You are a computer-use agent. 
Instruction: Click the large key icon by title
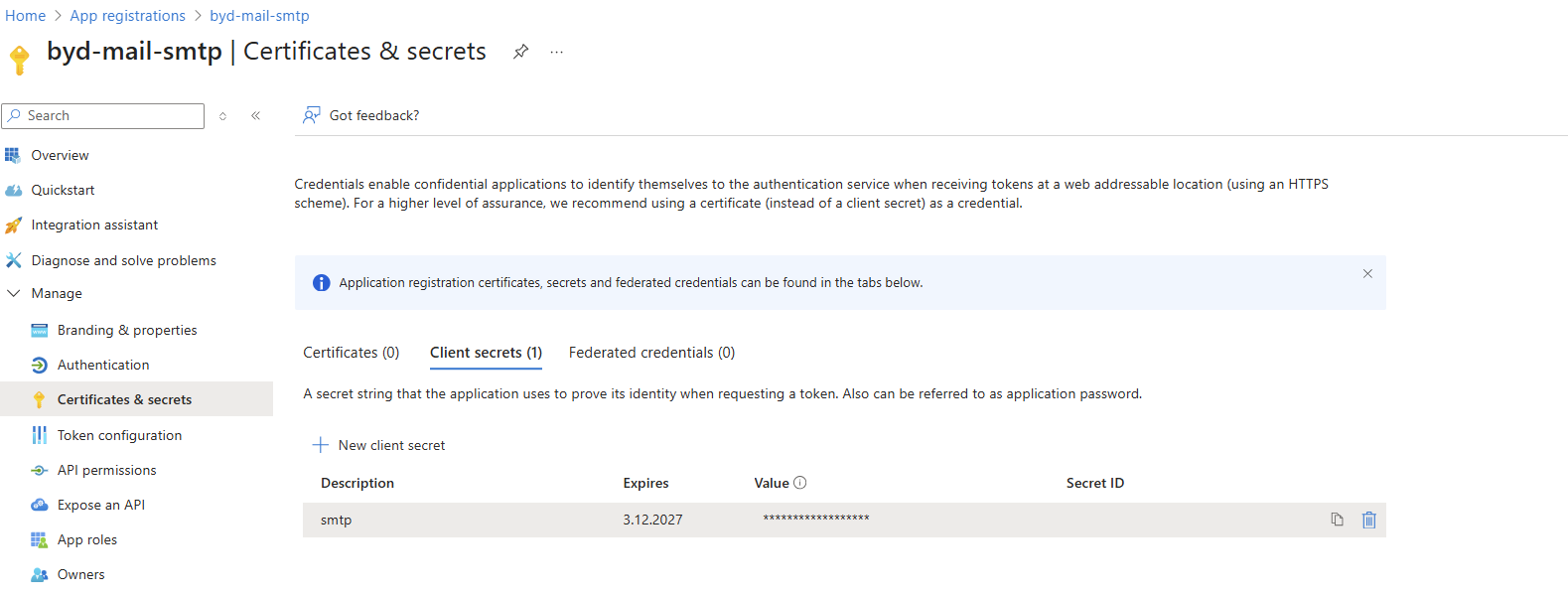click(19, 59)
